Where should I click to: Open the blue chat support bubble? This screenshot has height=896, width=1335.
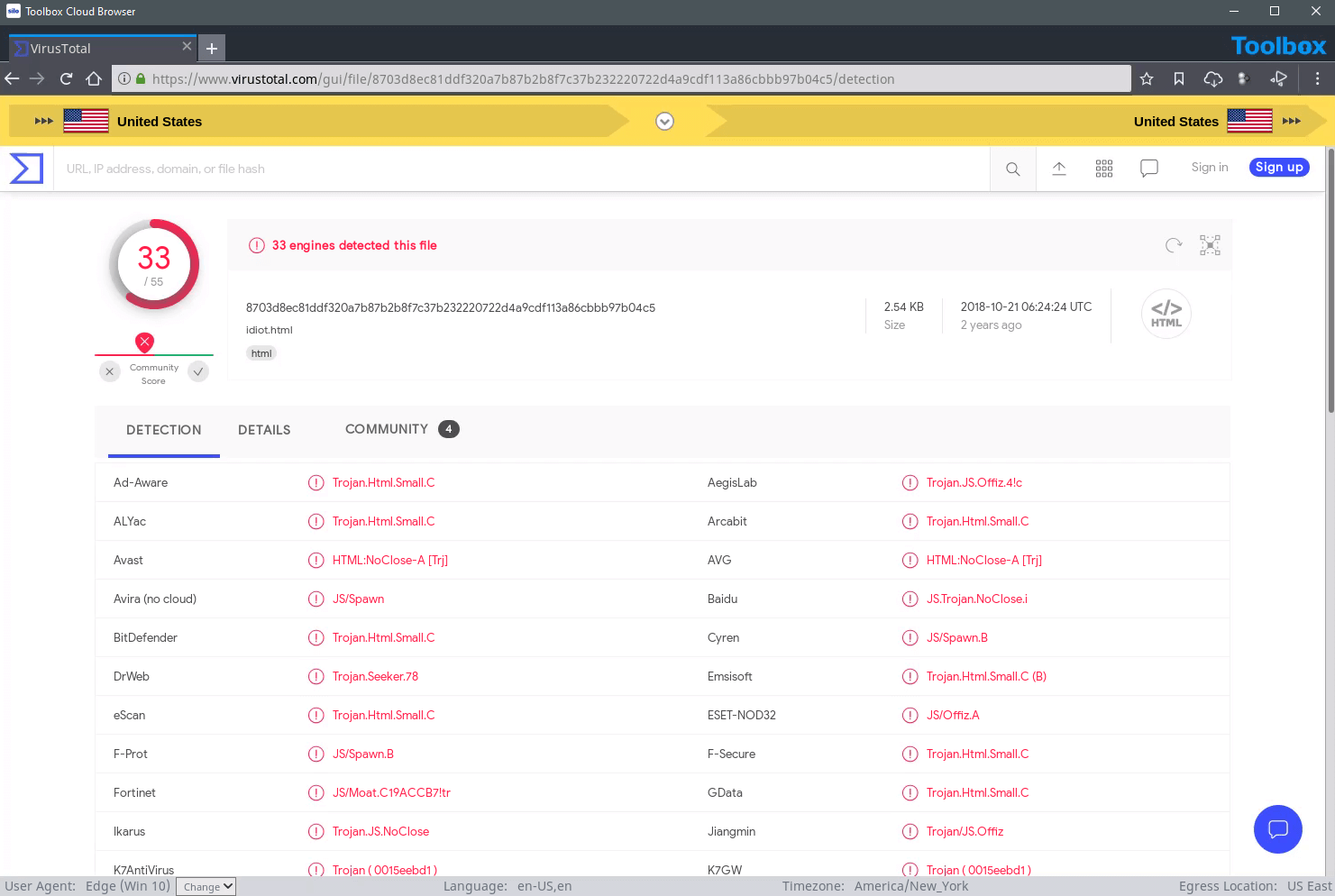[1278, 829]
